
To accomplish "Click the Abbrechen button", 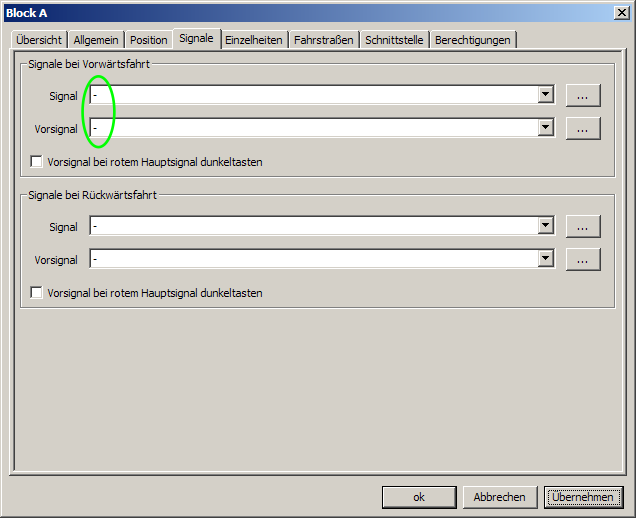I will pyautogui.click(x=500, y=497).
